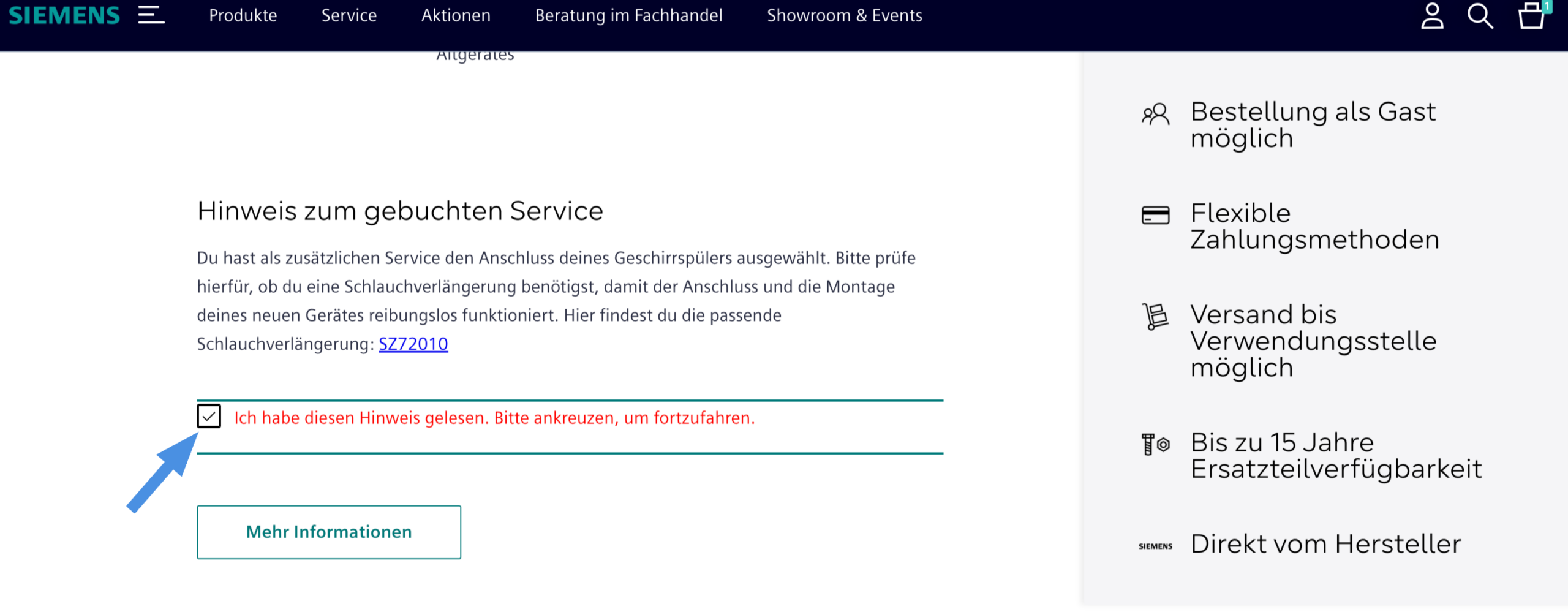The image size is (1568, 612).
Task: Open the Service menu
Action: [x=349, y=15]
